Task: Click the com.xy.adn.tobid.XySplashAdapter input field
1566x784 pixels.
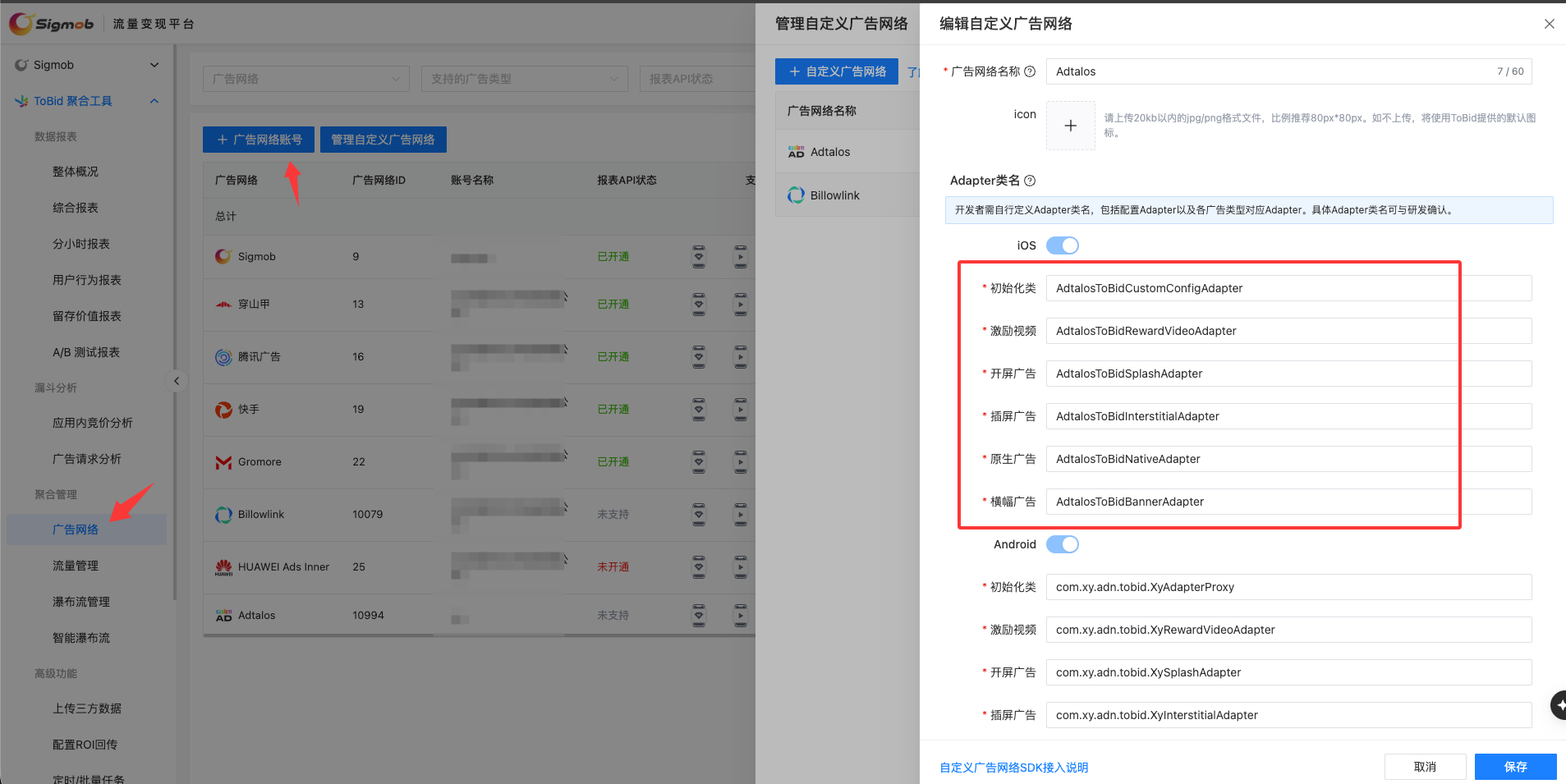Action: coord(1289,672)
